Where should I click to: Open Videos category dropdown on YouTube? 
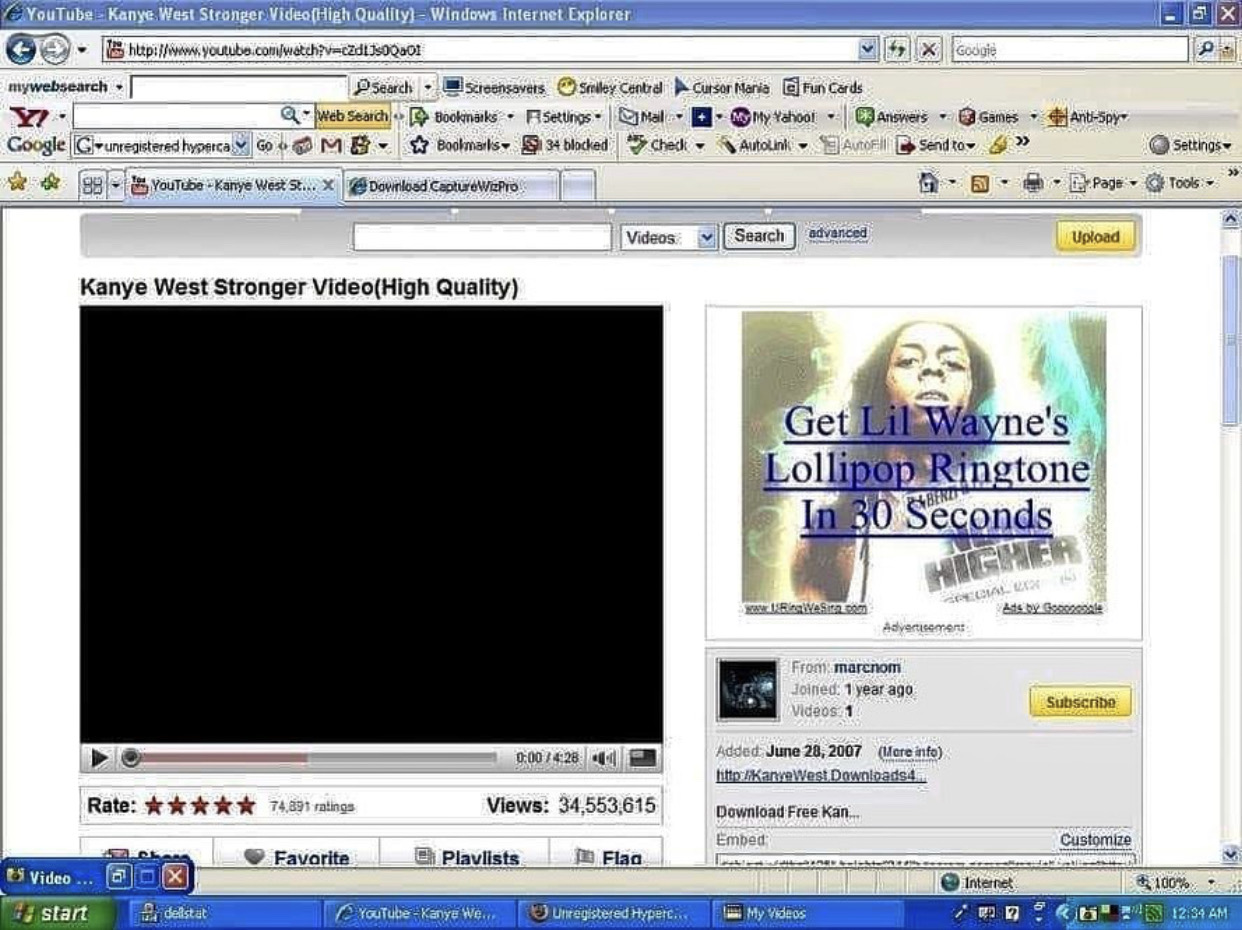point(670,237)
